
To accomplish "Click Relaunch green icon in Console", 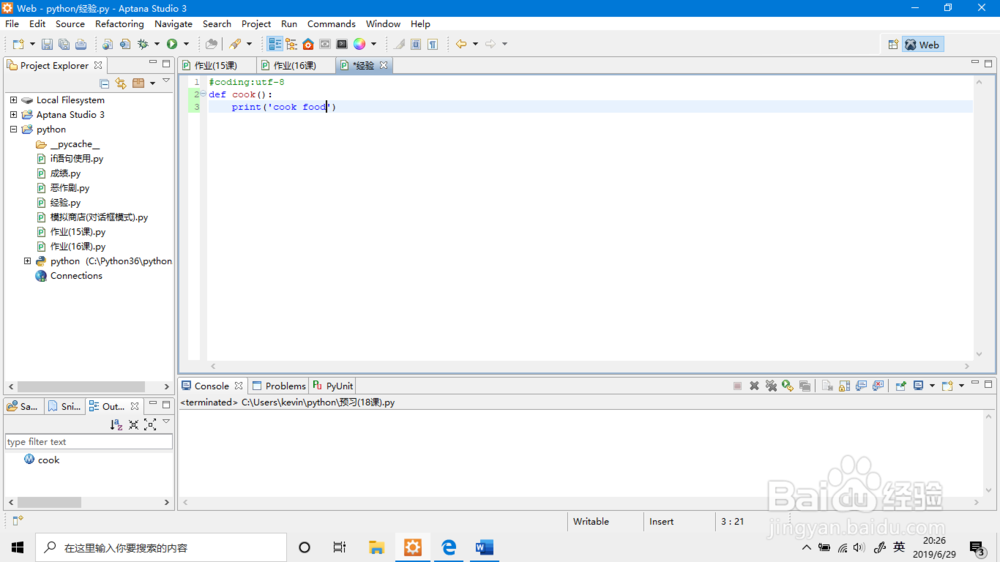I will (x=788, y=386).
